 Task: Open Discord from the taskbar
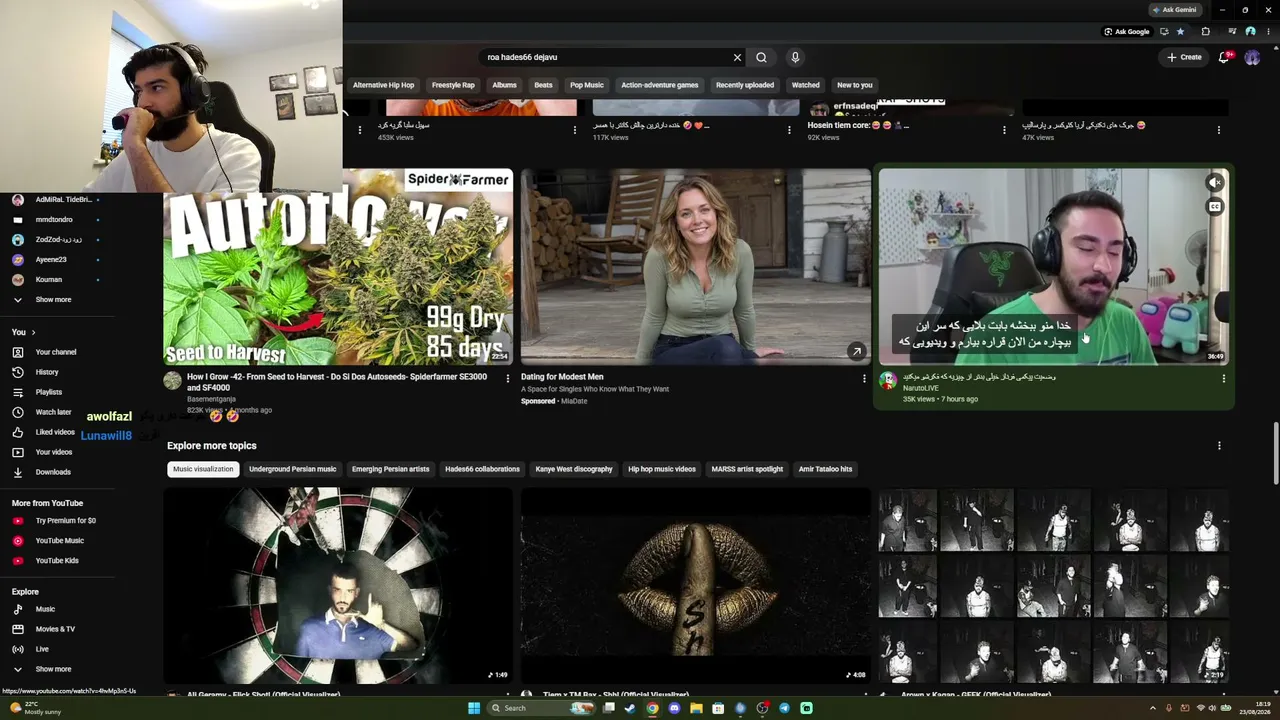point(674,708)
